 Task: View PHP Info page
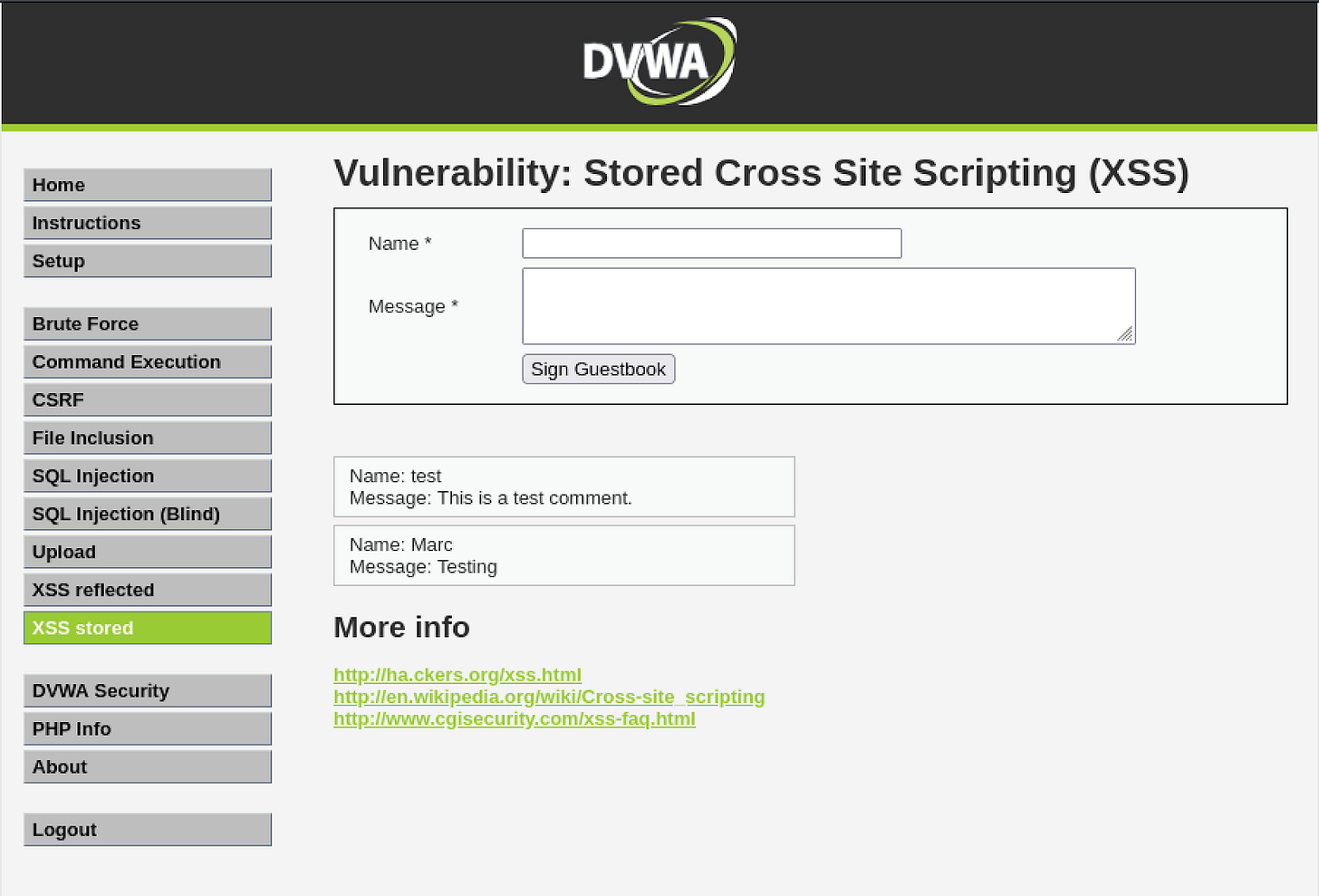[148, 728]
